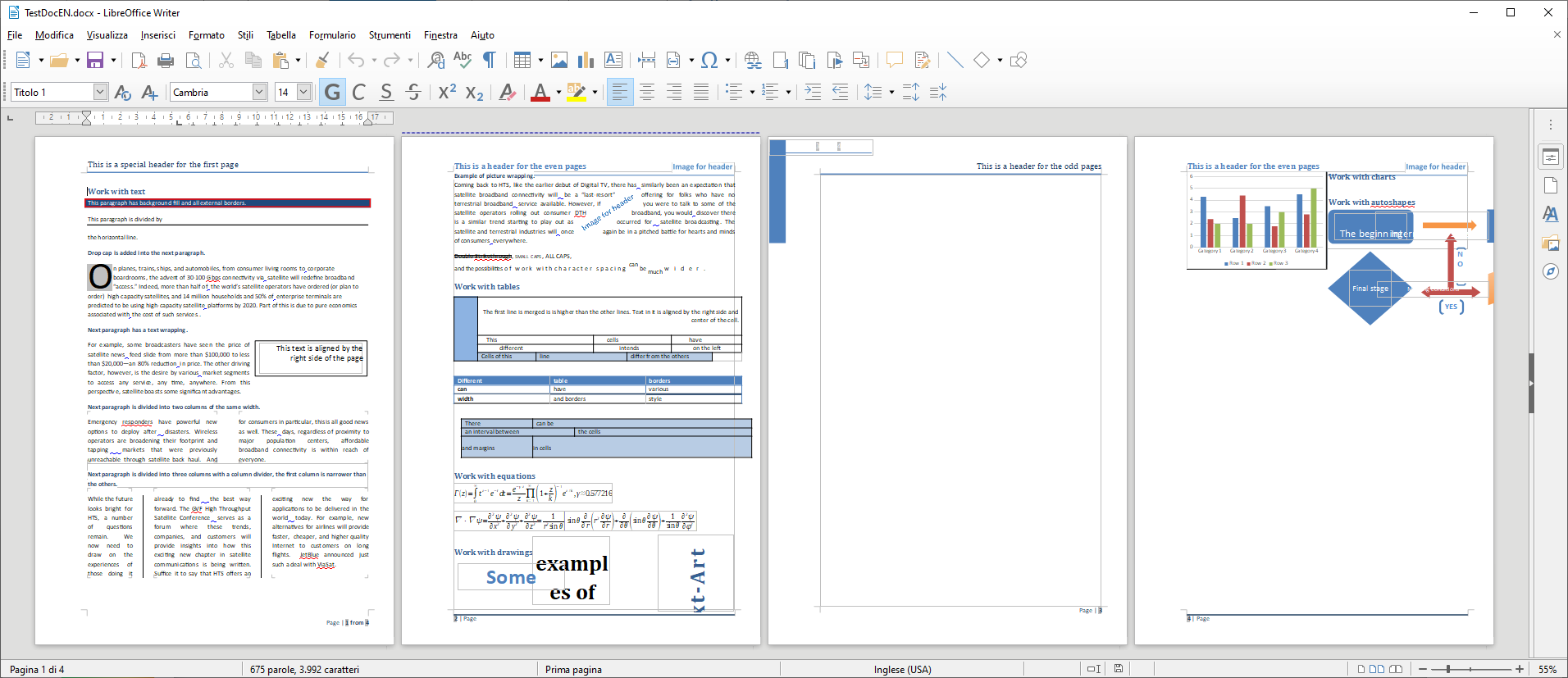Click the Insert Image icon
This screenshot has height=678, width=1568.
click(x=559, y=60)
